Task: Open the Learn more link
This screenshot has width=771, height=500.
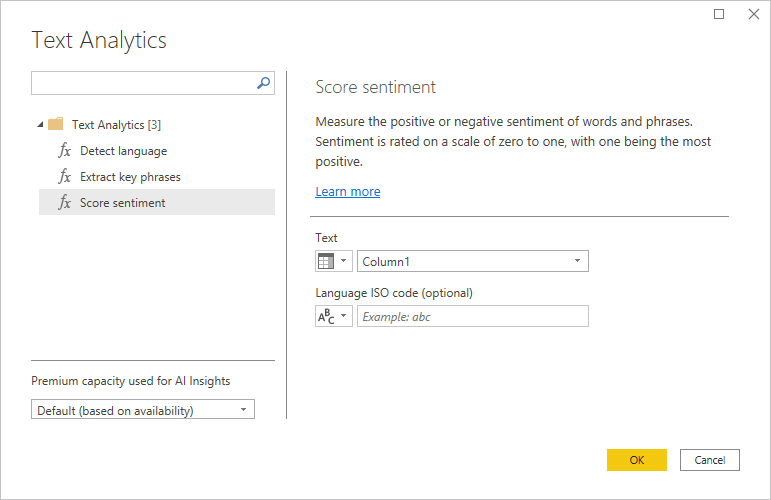Action: coord(348,191)
